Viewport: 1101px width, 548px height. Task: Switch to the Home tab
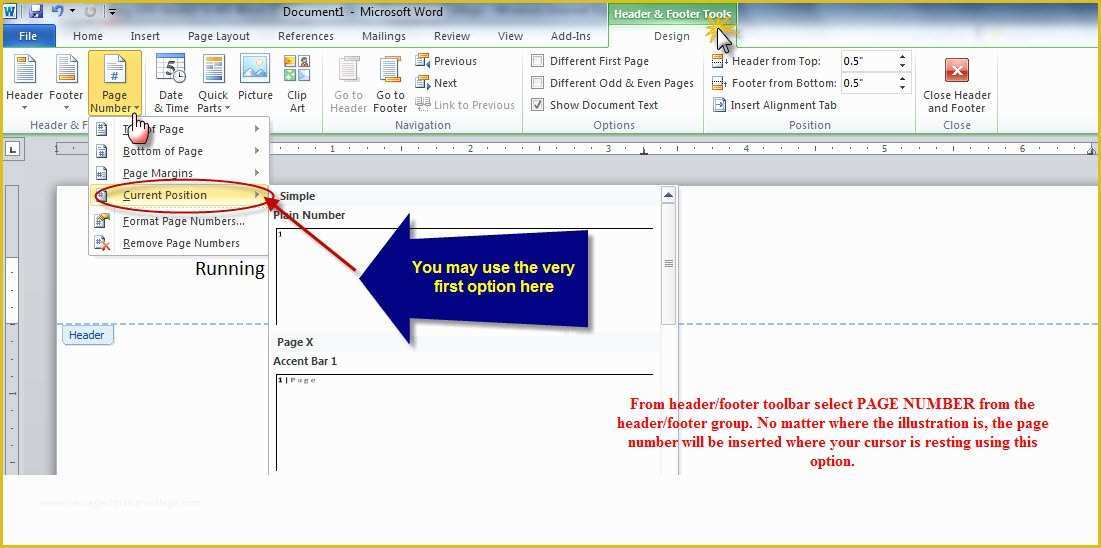(x=88, y=36)
